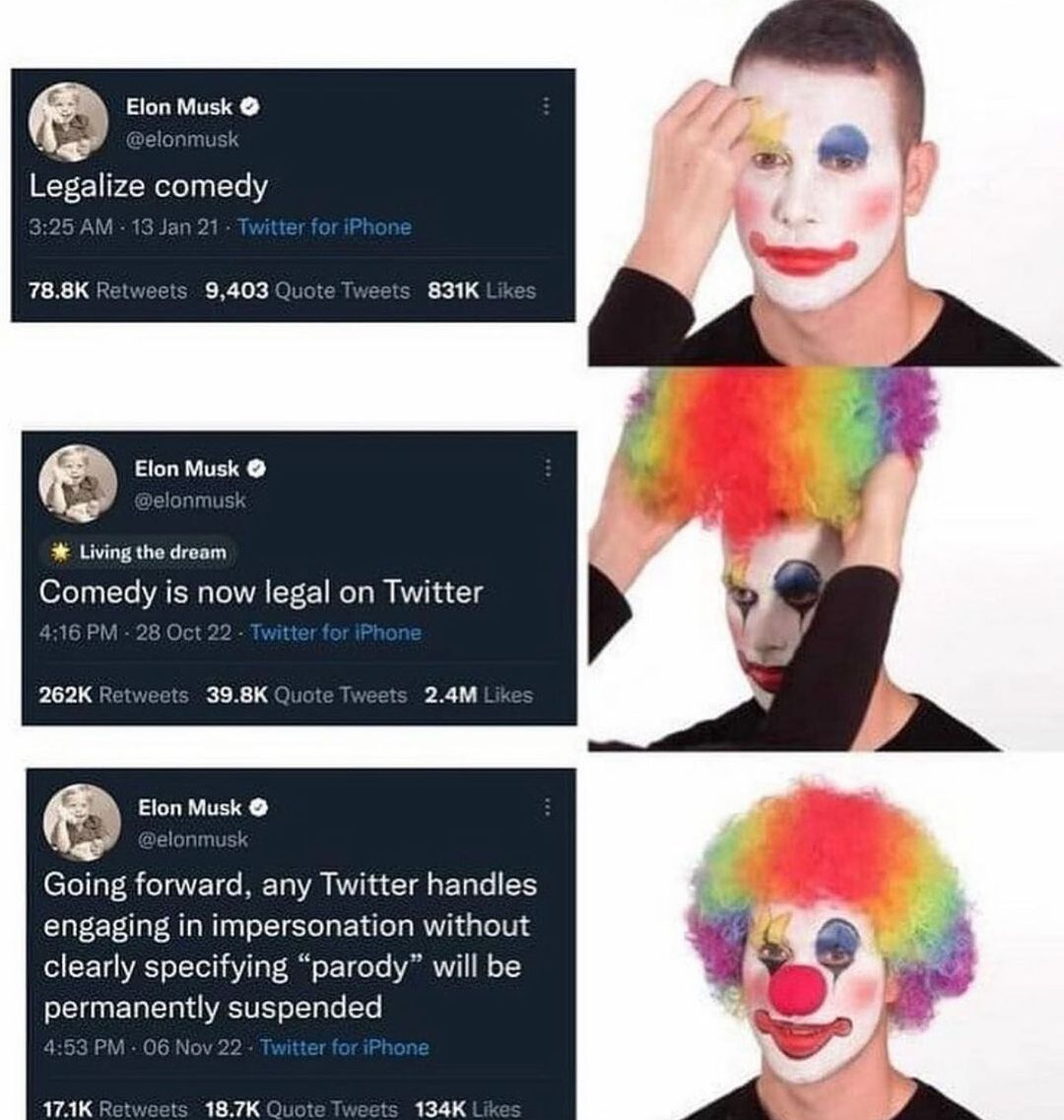Open the @elonmusk handle on third tweet
Viewport: 1064px width, 1120px height.
193,839
